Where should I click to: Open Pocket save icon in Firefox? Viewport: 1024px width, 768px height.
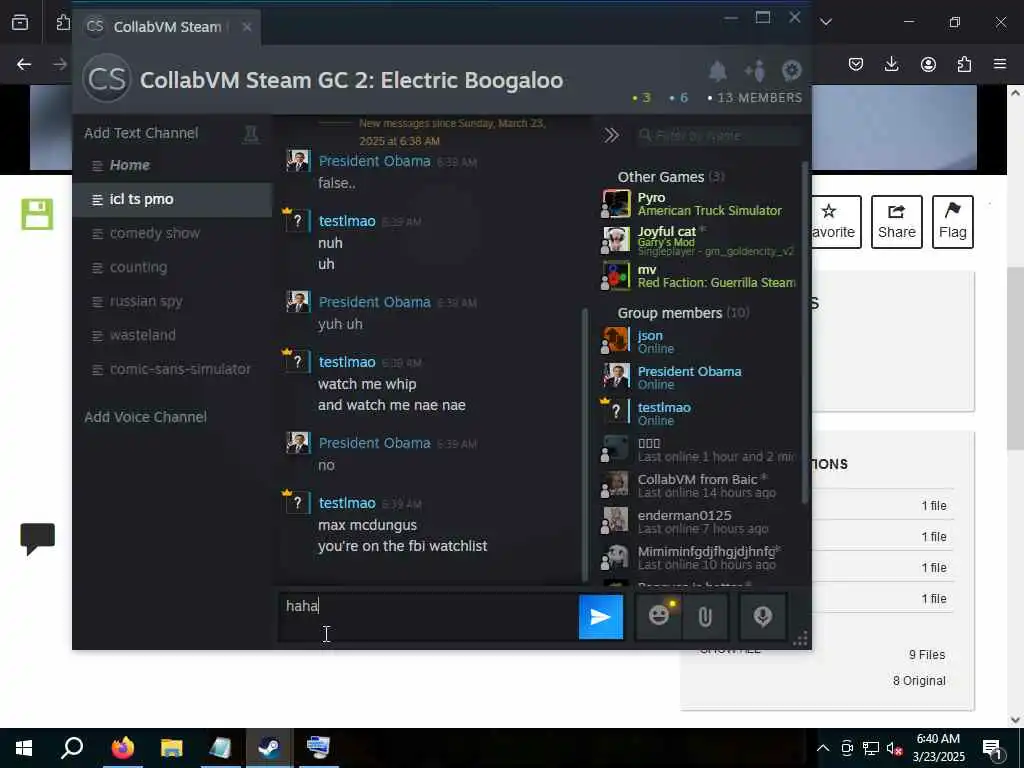click(x=856, y=64)
